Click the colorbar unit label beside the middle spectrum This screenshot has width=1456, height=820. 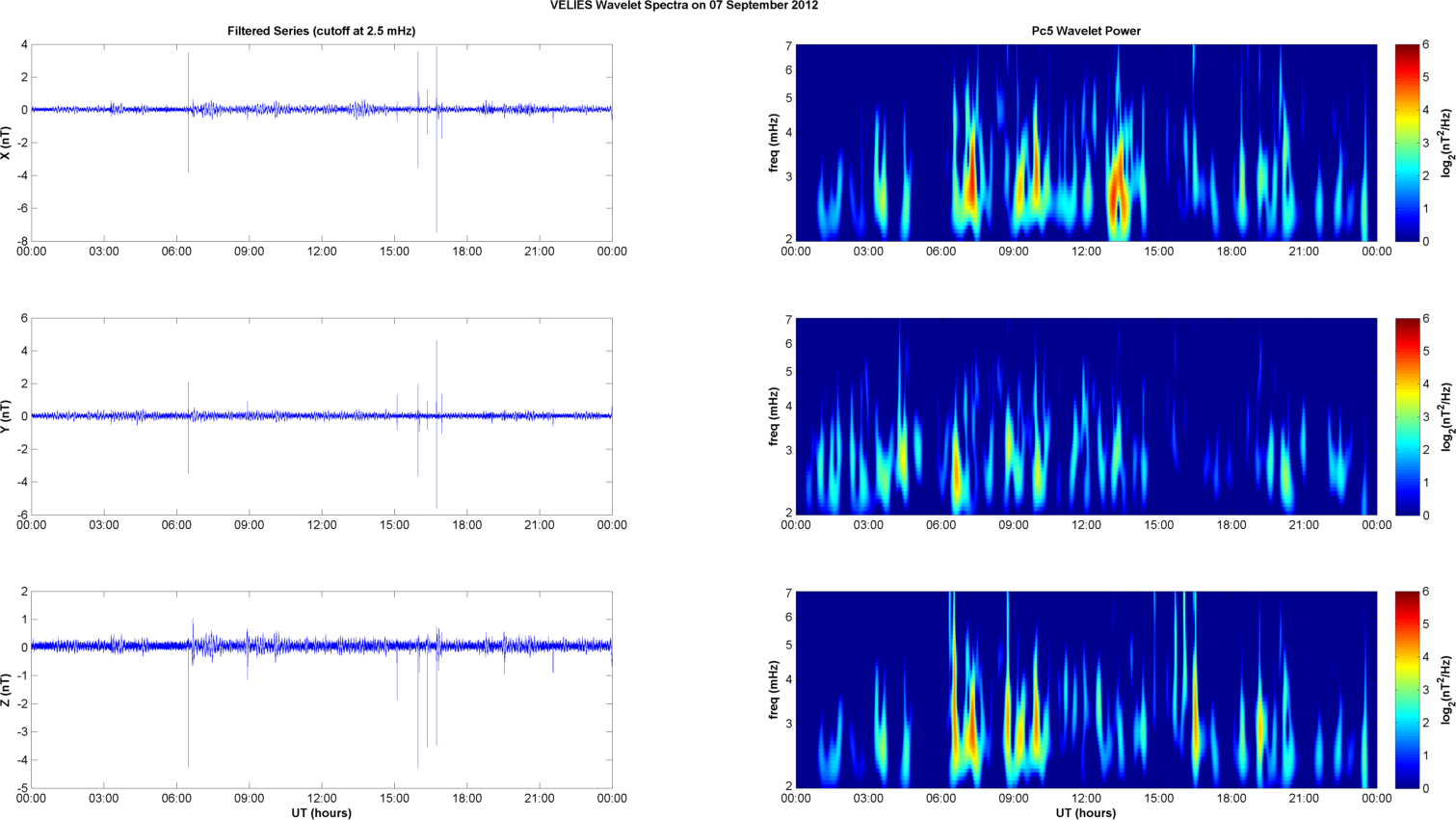coord(1446,416)
